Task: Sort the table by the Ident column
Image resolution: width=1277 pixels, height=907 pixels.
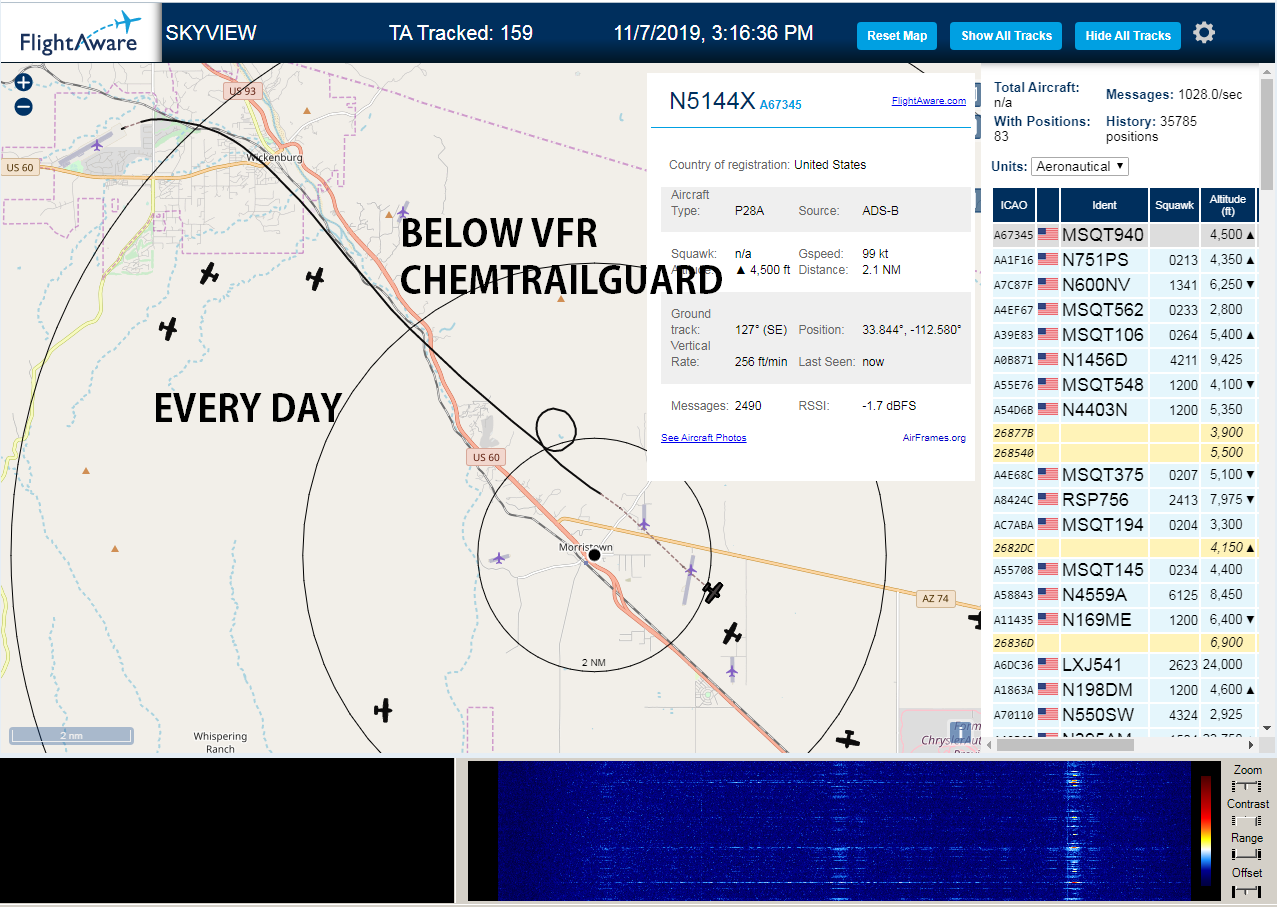Action: [x=1104, y=205]
